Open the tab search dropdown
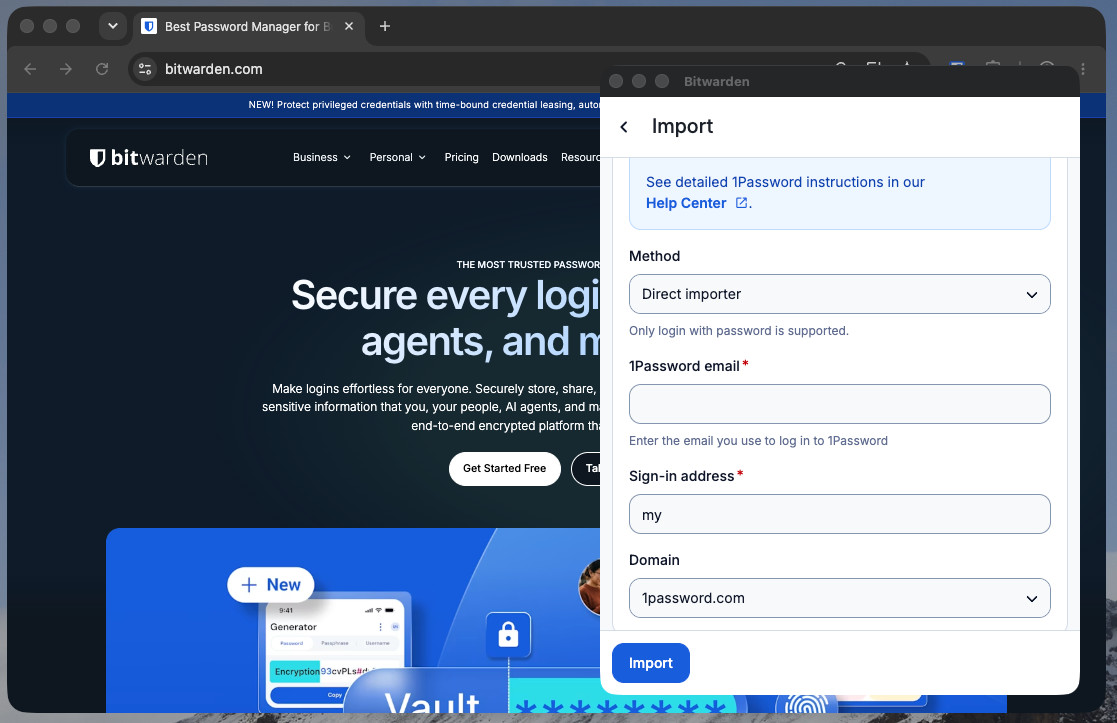The height and width of the screenshot is (723, 1117). pos(113,26)
